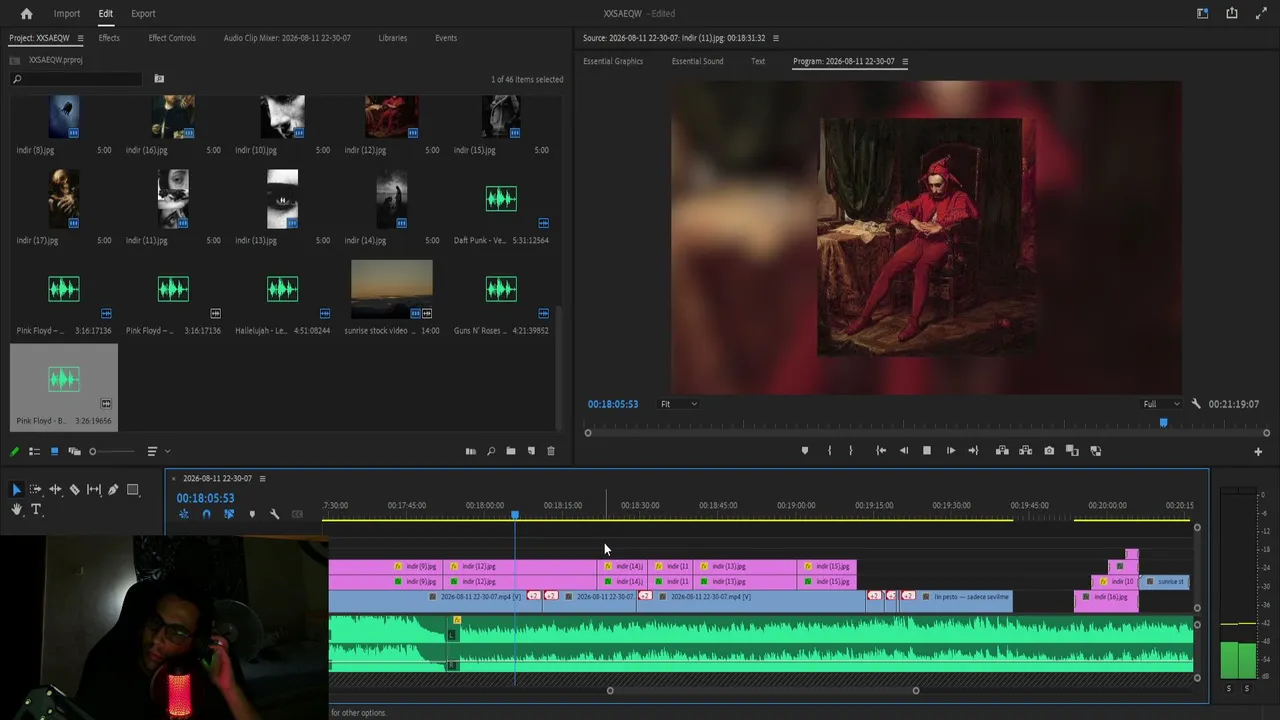
Task: Click Mark In brace in Program monitor
Action: pos(829,451)
